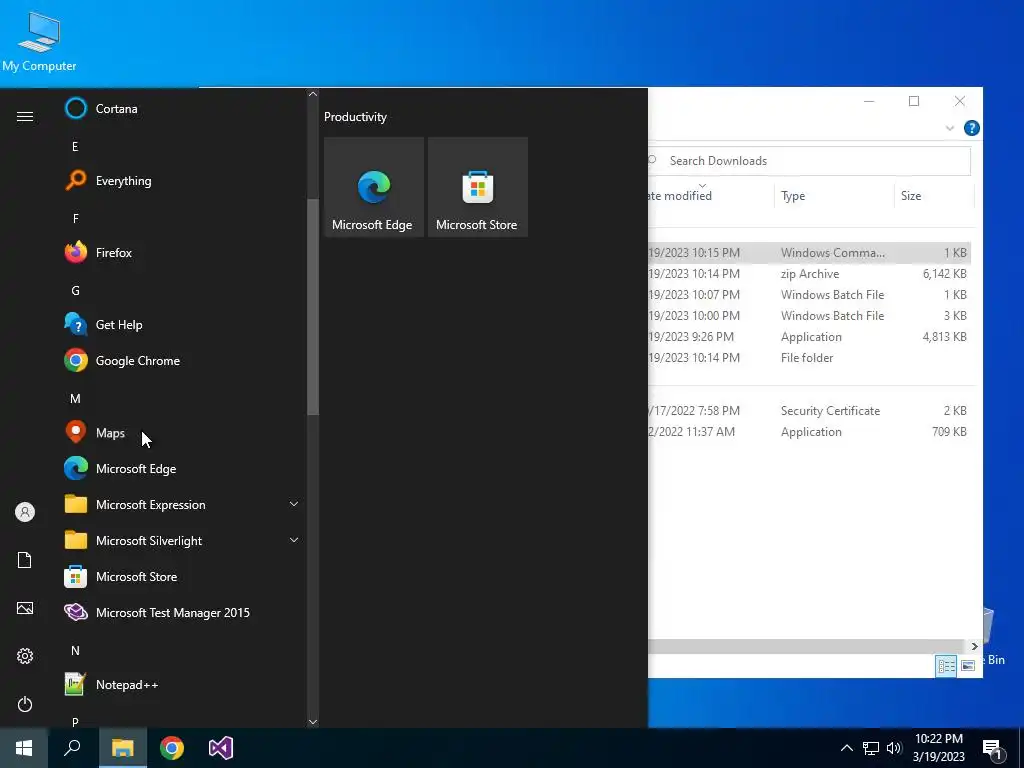Jump to letter G section header
Viewport: 1024px width, 768px height.
pos(75,291)
